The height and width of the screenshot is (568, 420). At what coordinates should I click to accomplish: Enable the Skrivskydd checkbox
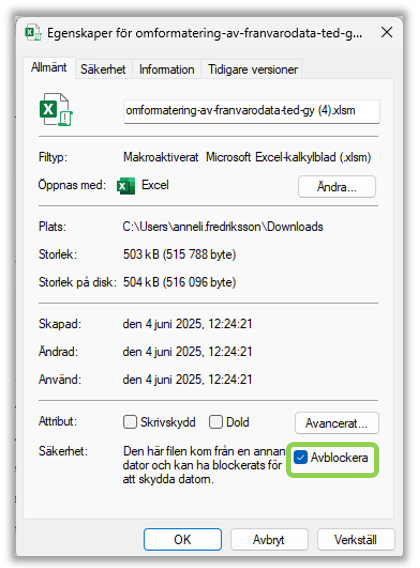(130, 422)
